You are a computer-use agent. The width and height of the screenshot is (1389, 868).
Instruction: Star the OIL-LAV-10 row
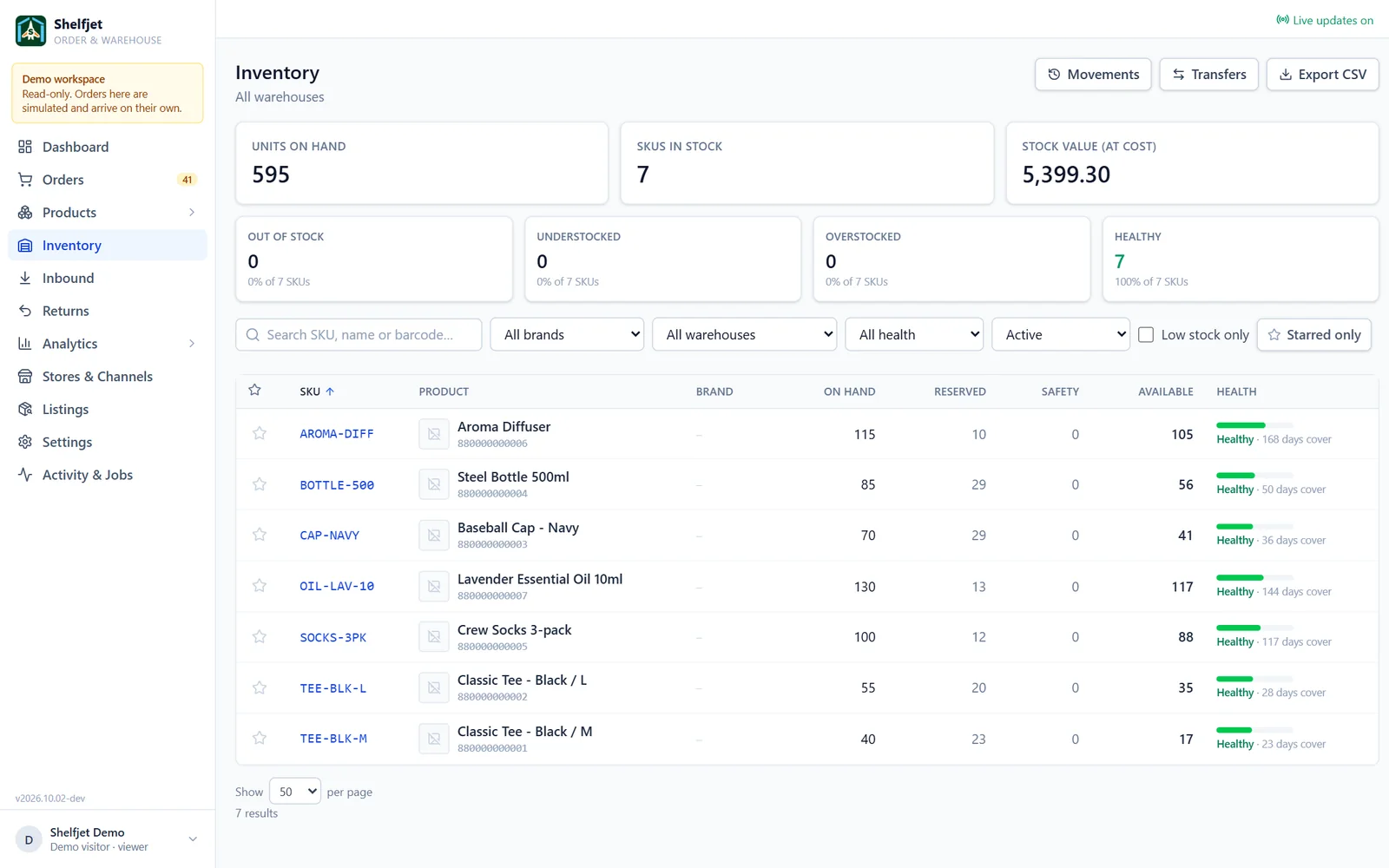(x=260, y=586)
